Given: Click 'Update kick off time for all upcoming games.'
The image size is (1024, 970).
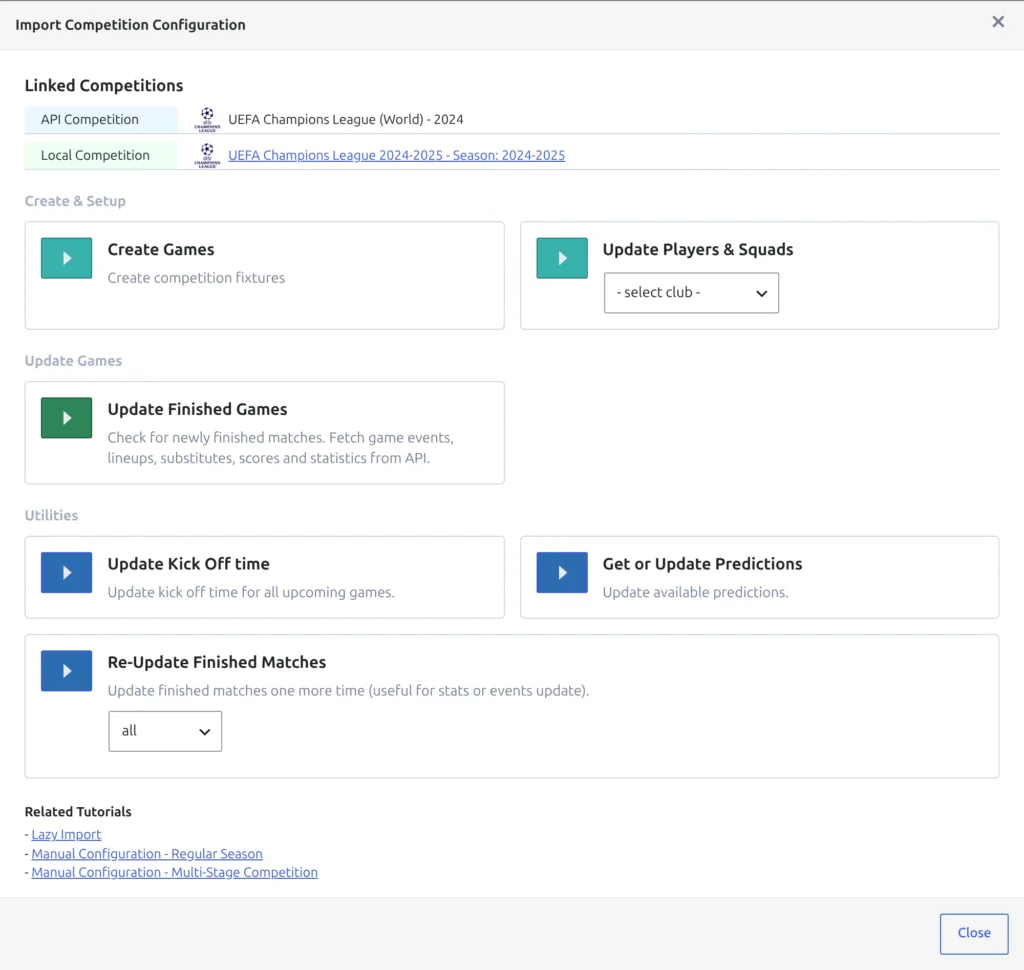Looking at the screenshot, I should [251, 592].
